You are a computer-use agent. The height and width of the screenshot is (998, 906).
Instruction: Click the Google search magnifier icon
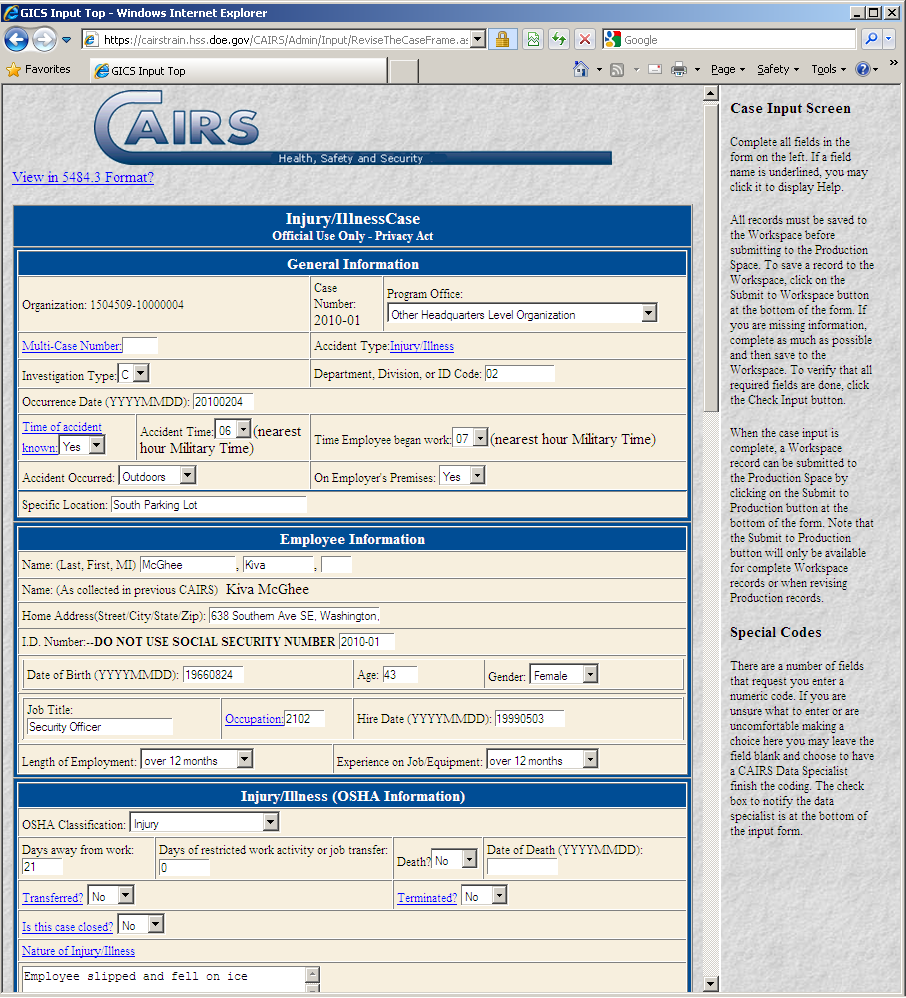871,39
